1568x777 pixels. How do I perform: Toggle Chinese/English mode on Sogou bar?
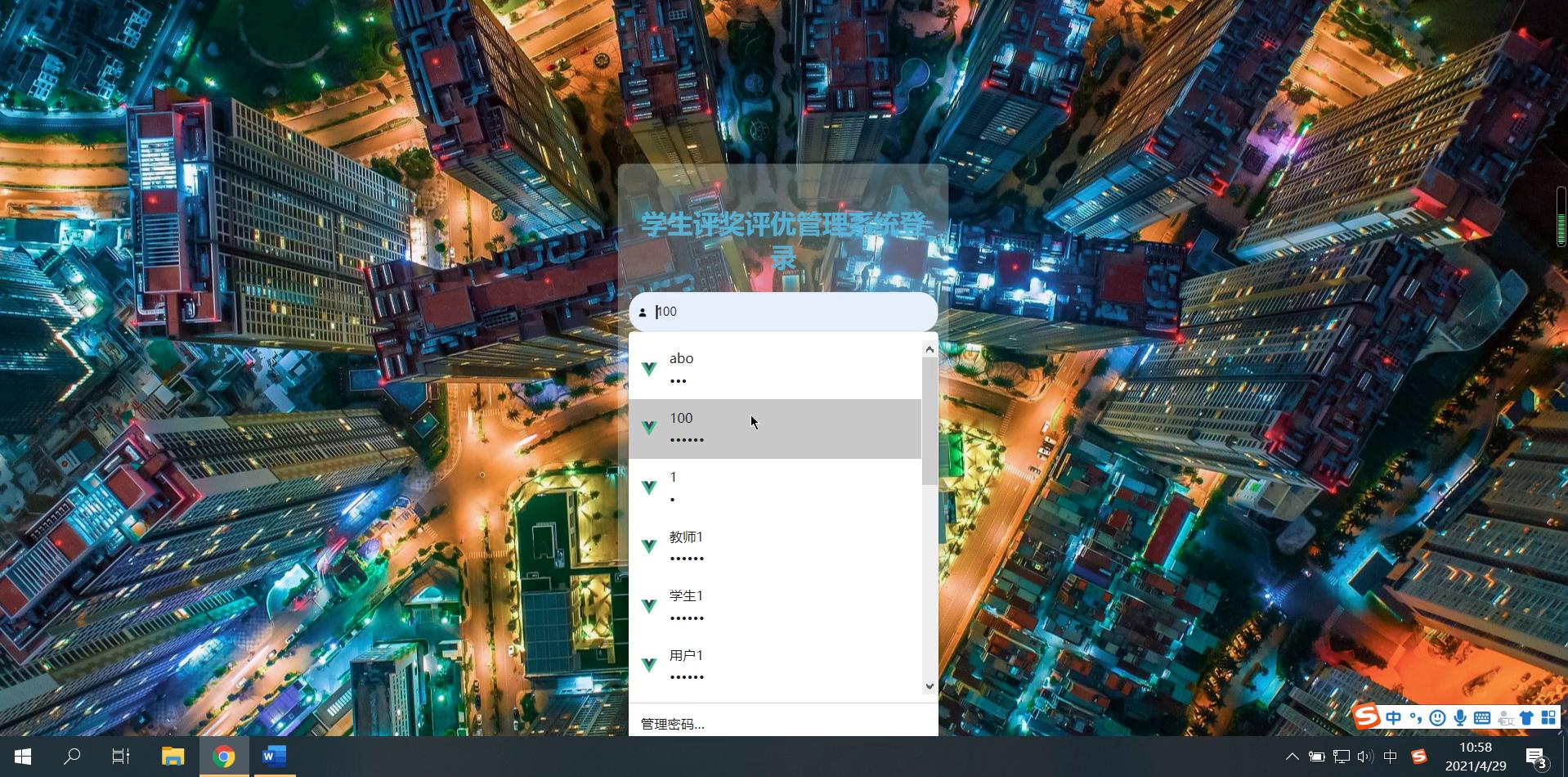click(1393, 718)
